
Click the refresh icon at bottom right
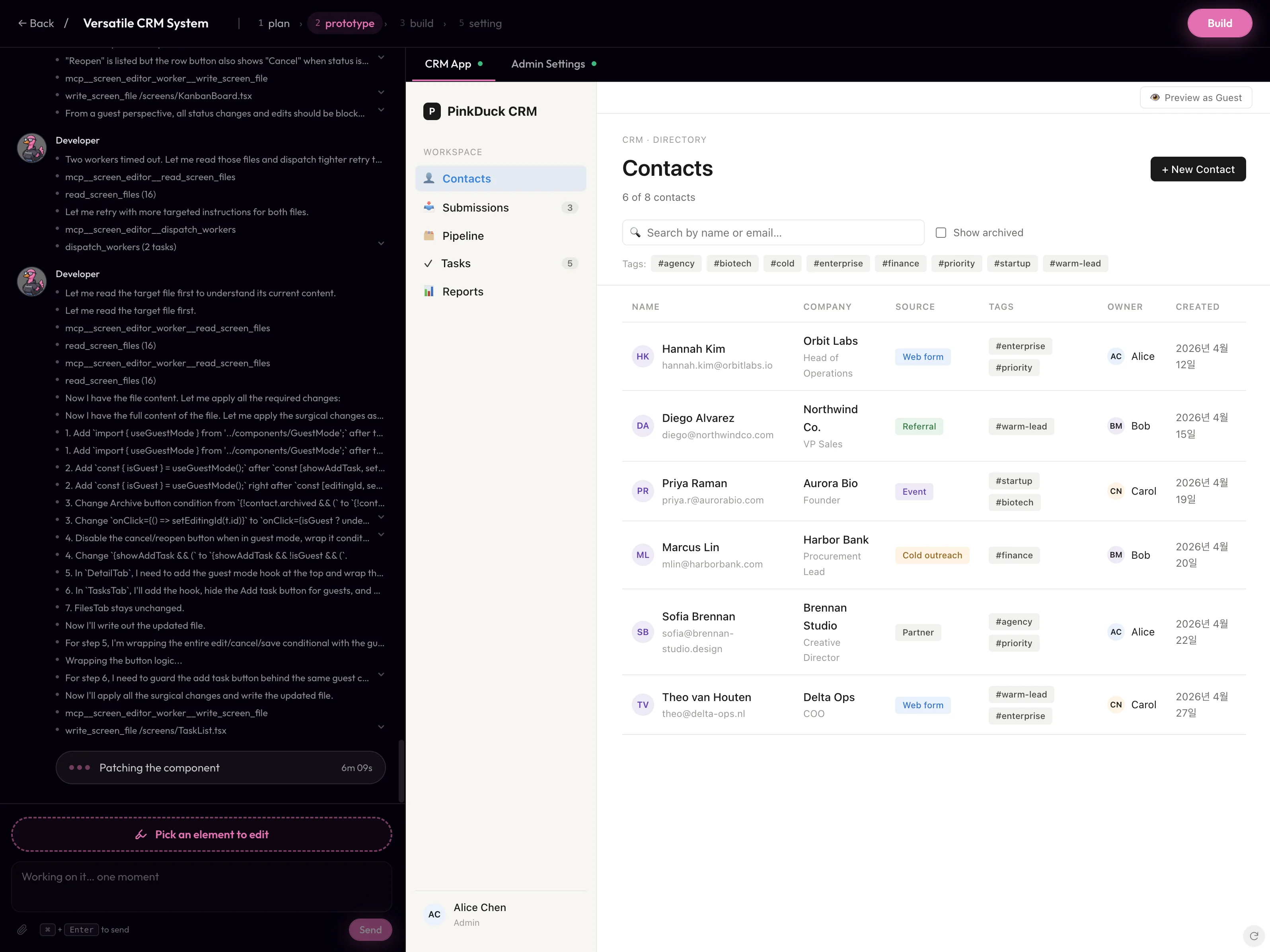point(1254,936)
